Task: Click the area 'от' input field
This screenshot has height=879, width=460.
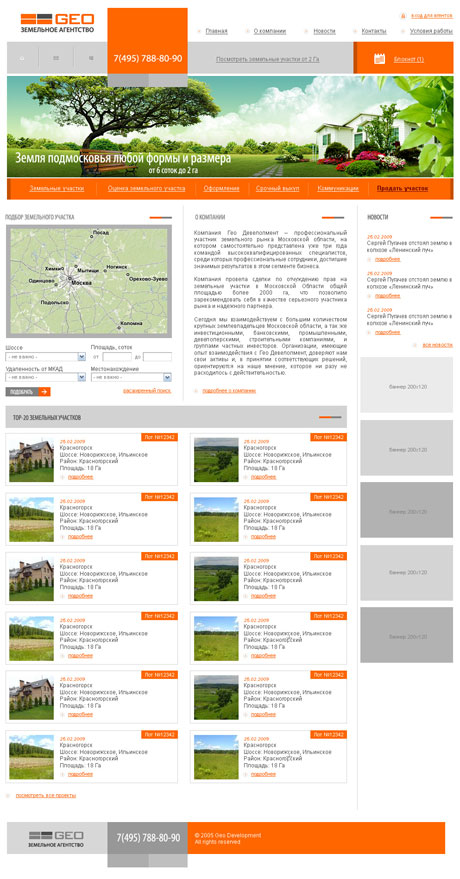Action: [x=117, y=357]
